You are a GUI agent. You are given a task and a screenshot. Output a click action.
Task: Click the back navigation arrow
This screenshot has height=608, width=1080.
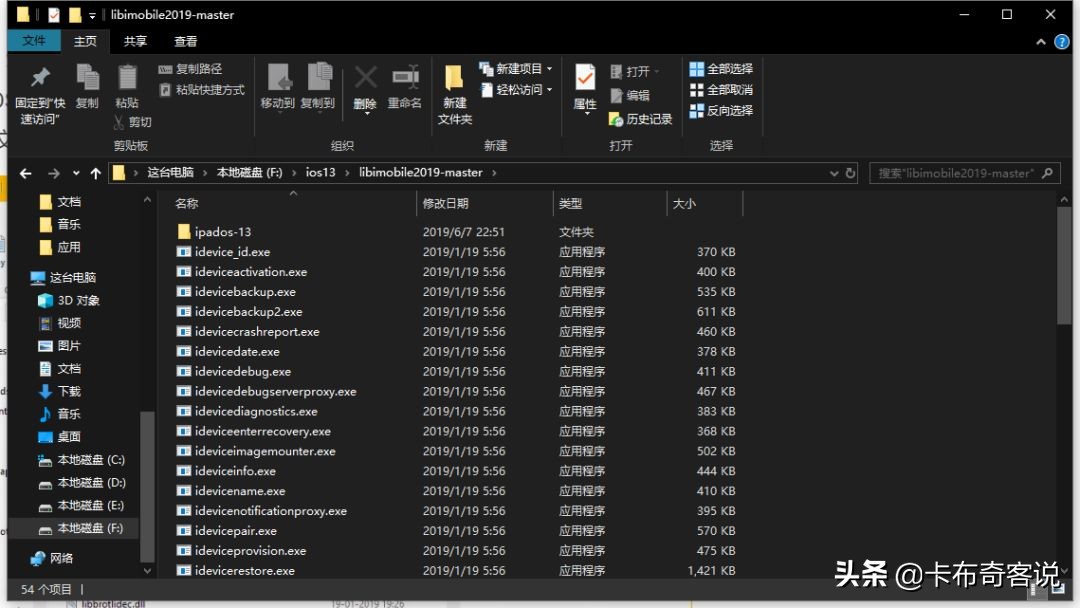(x=25, y=172)
